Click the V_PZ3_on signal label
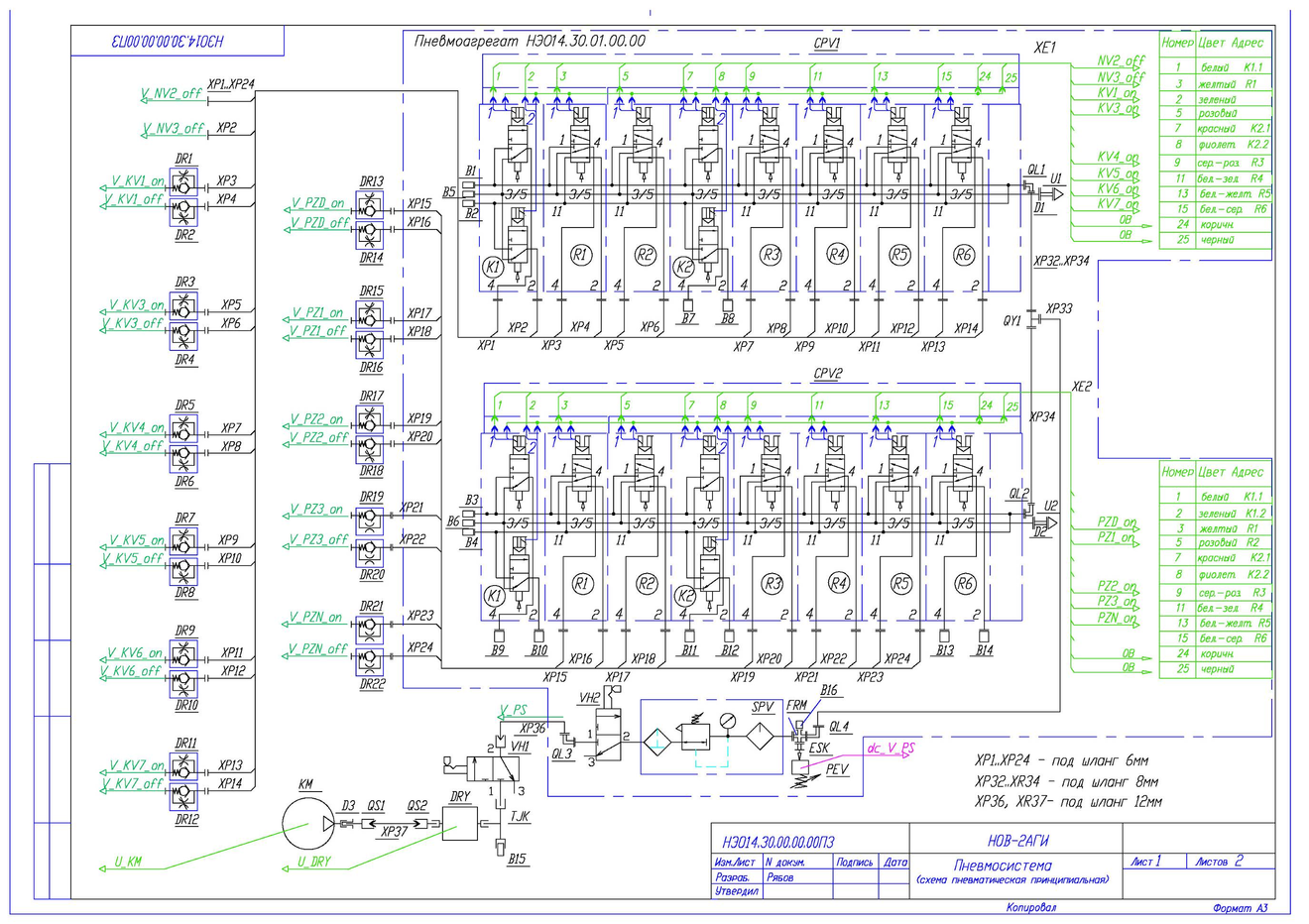Image resolution: width=1309 pixels, height=924 pixels. [x=316, y=510]
